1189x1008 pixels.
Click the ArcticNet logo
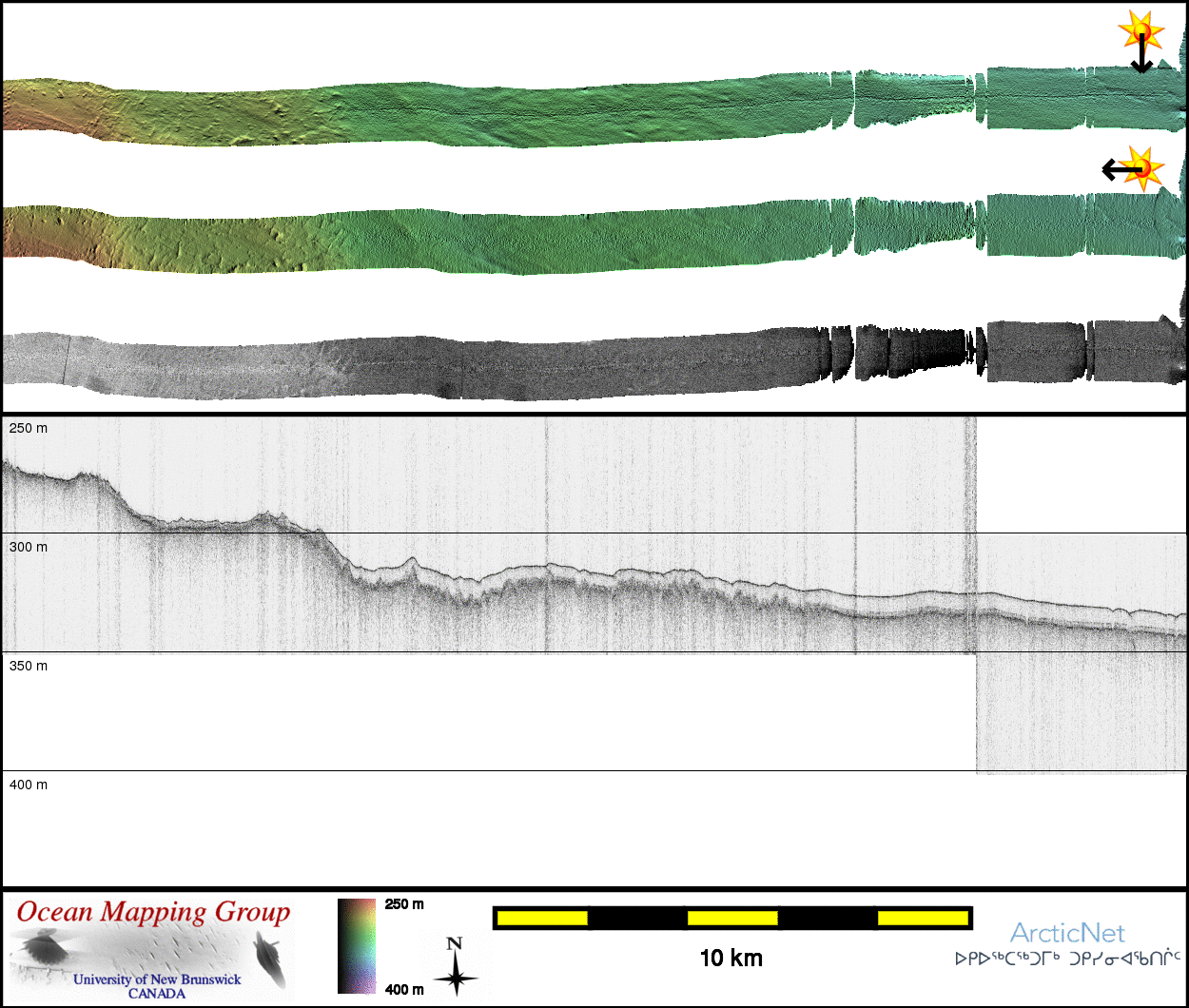(x=1066, y=932)
